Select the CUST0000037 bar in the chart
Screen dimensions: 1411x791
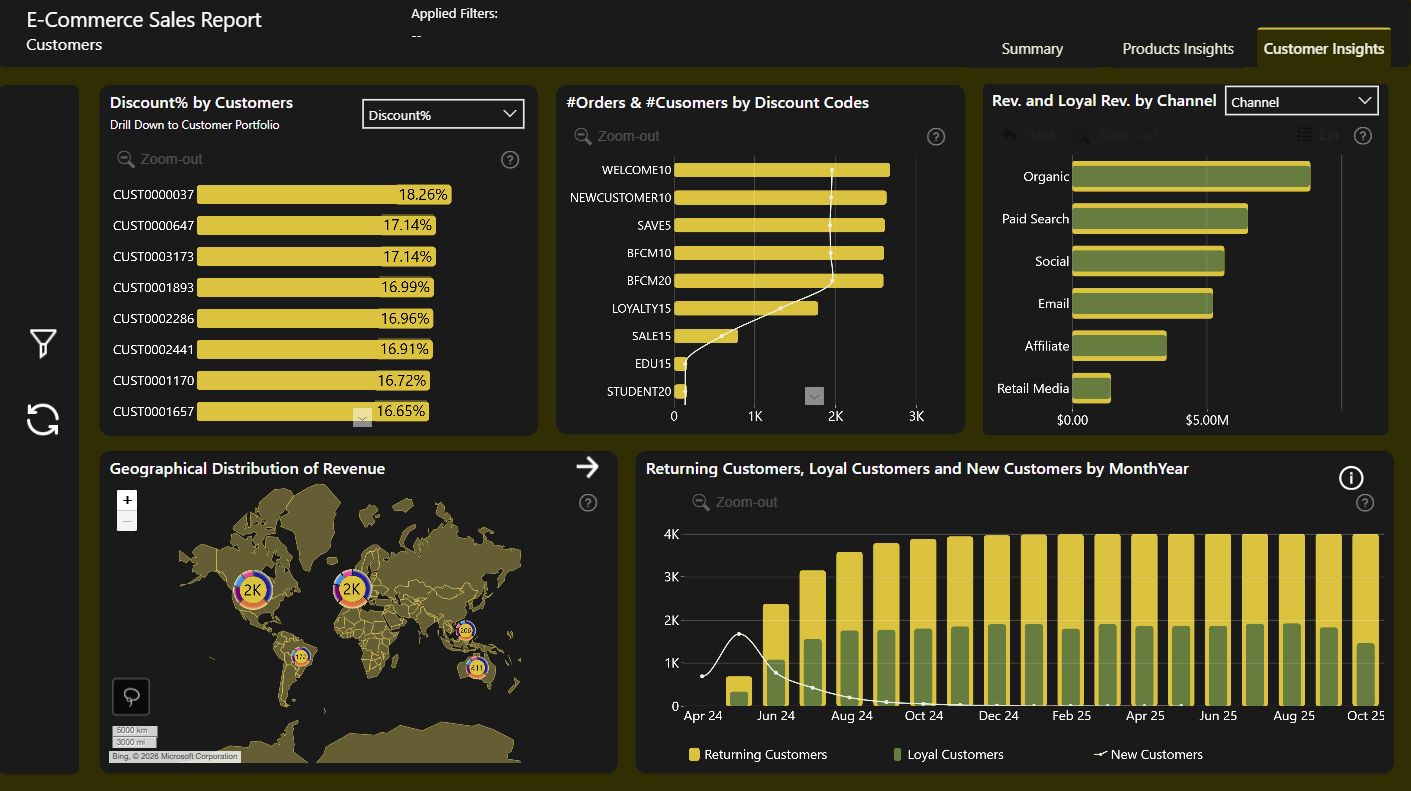[324, 195]
